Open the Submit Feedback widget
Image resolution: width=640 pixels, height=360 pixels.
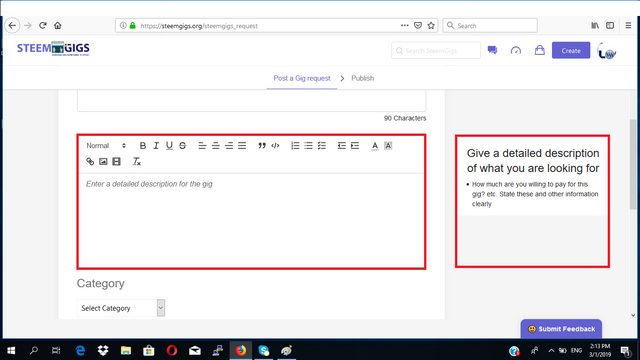pyautogui.click(x=561, y=329)
